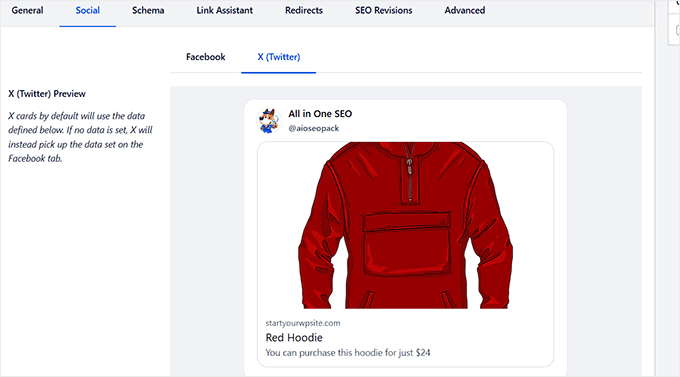Go to the Redirects tab
Viewport: 680px width, 377px height.
tap(304, 10)
